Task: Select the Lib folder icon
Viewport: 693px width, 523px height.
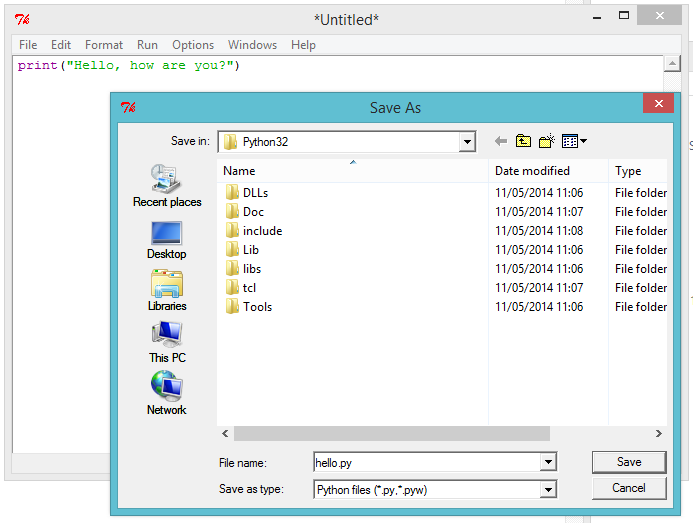Action: (x=232, y=250)
